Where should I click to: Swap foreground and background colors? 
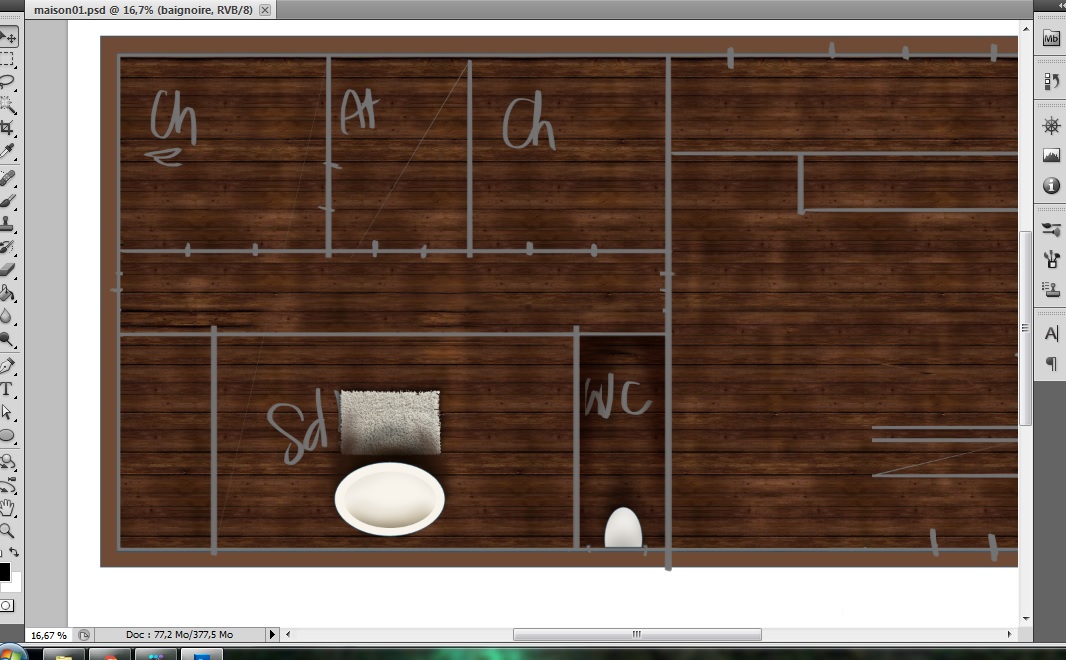coord(14,553)
